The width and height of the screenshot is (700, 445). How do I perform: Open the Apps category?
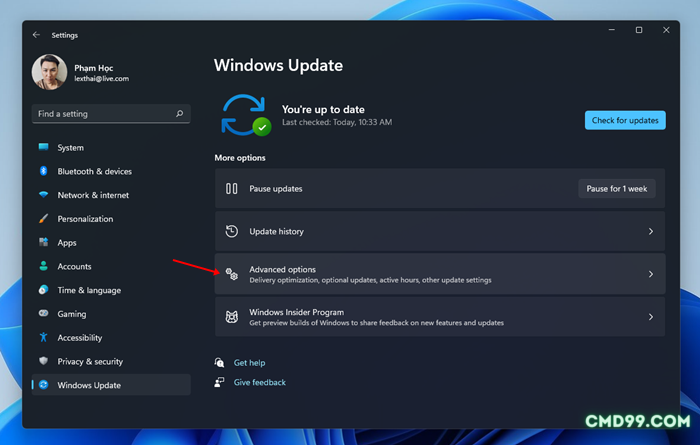pyautogui.click(x=111, y=243)
